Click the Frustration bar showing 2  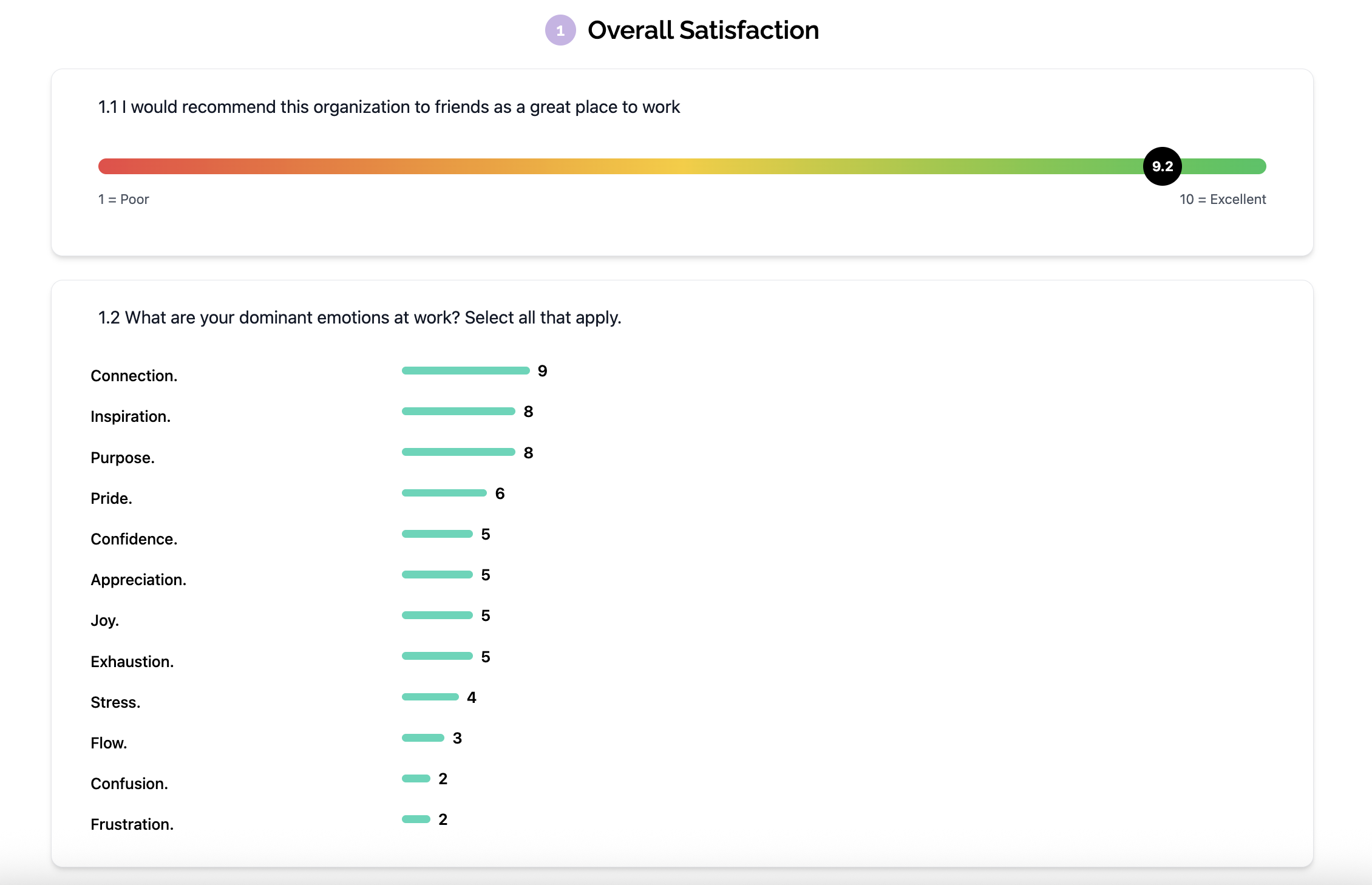pos(416,819)
